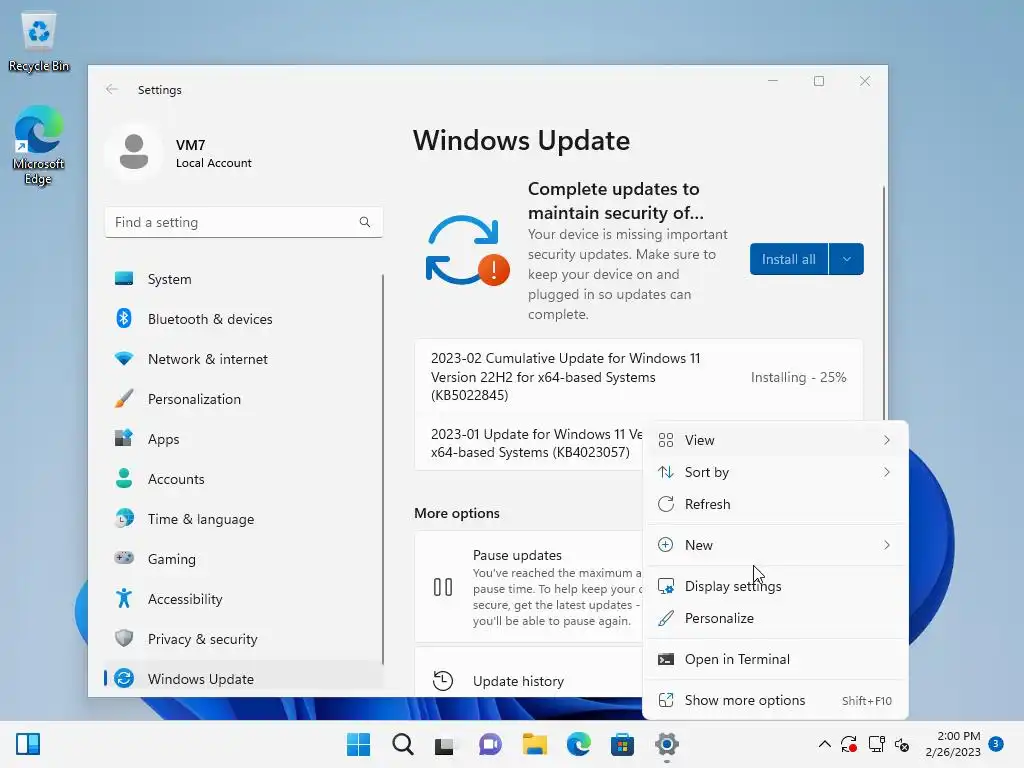Image resolution: width=1024 pixels, height=768 pixels.
Task: Open Accounts settings category
Action: 243,479
